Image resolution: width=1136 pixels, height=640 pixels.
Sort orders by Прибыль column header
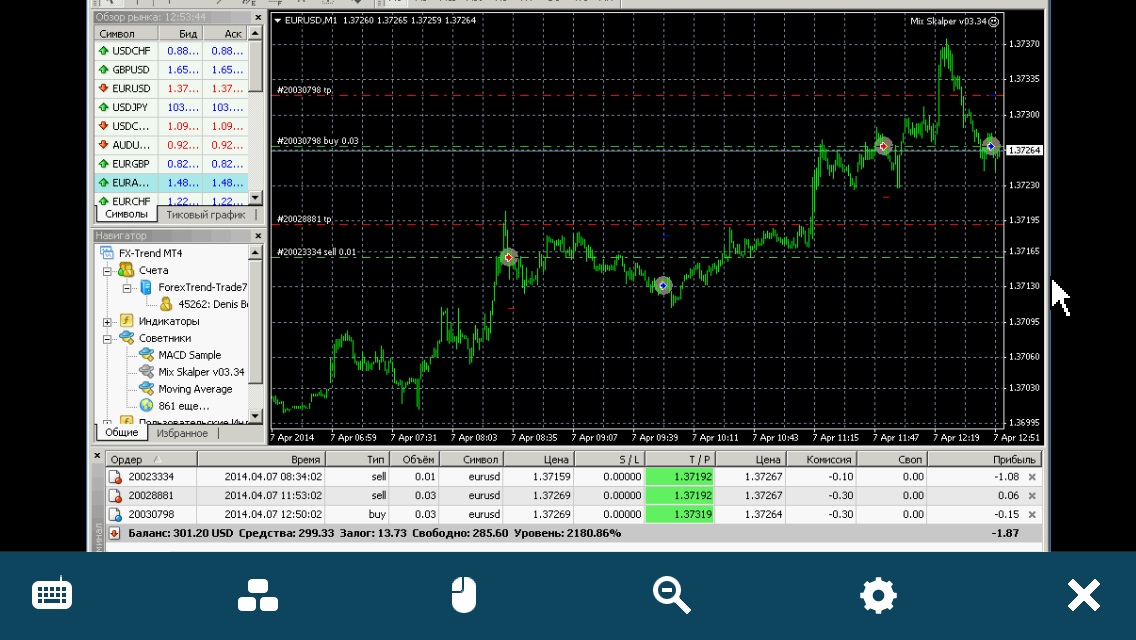(x=985, y=460)
